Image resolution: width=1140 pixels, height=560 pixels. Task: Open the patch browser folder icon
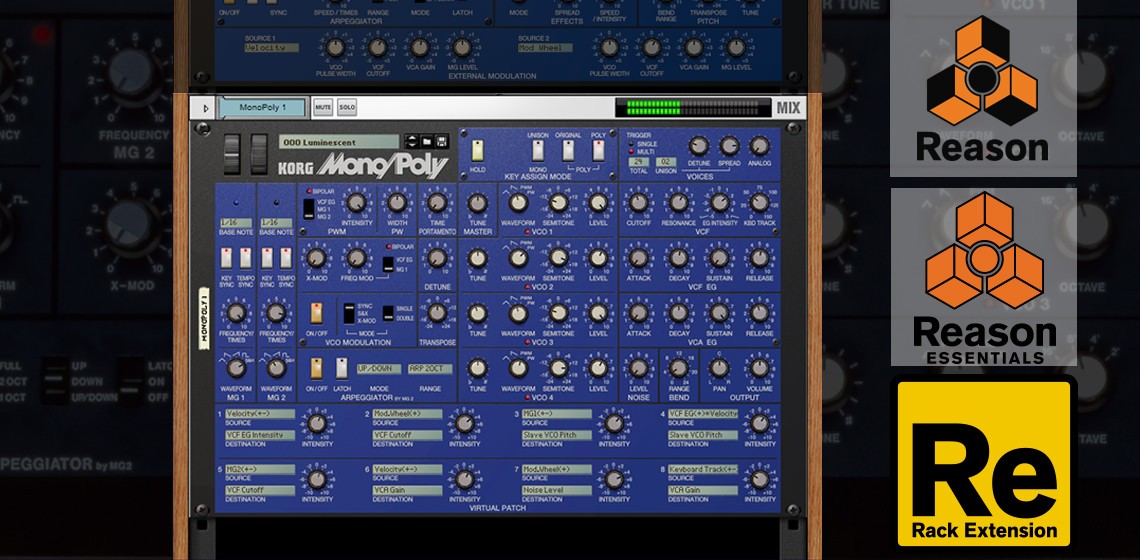pos(427,142)
